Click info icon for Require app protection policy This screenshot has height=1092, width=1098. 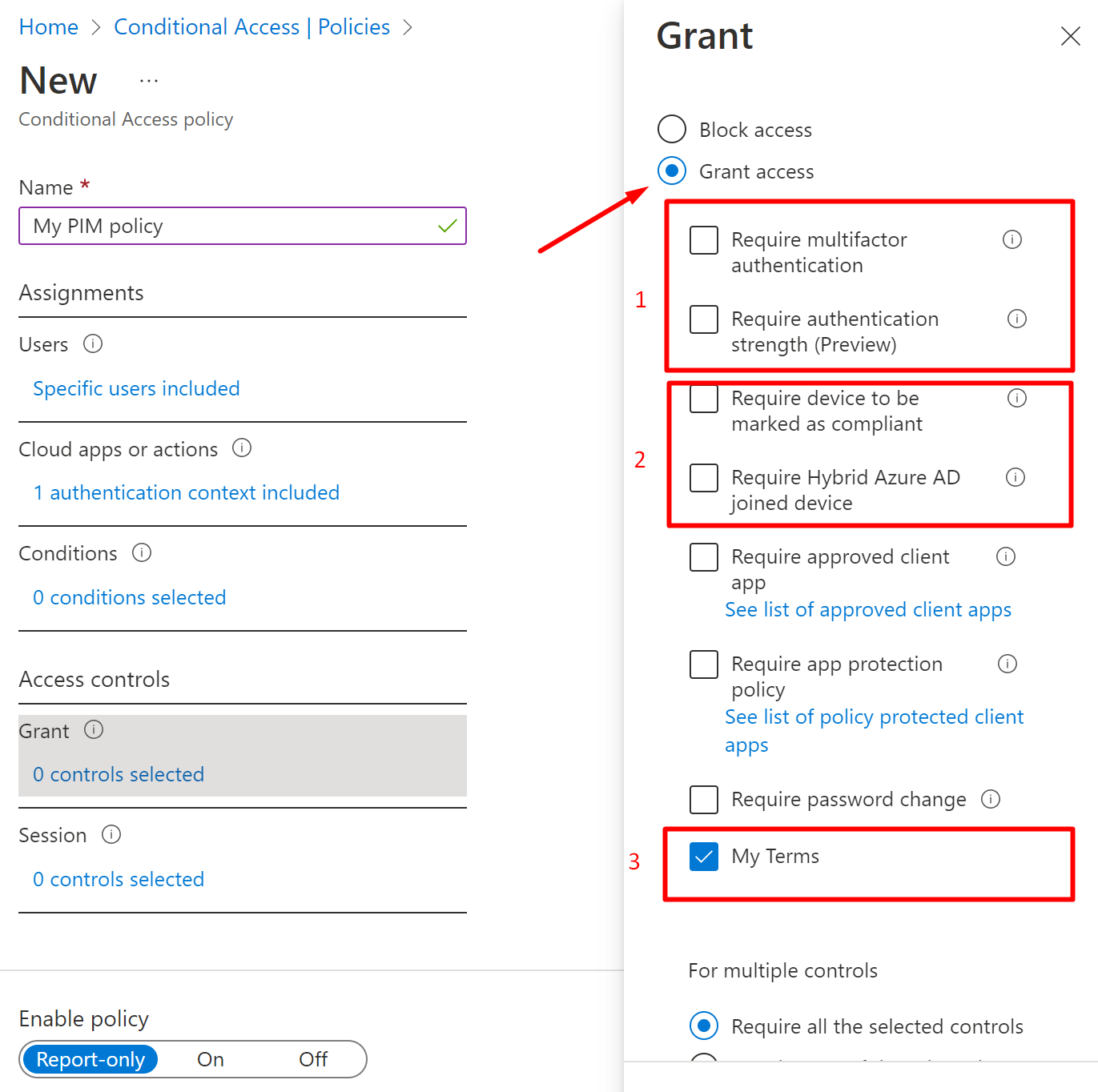tap(1008, 664)
